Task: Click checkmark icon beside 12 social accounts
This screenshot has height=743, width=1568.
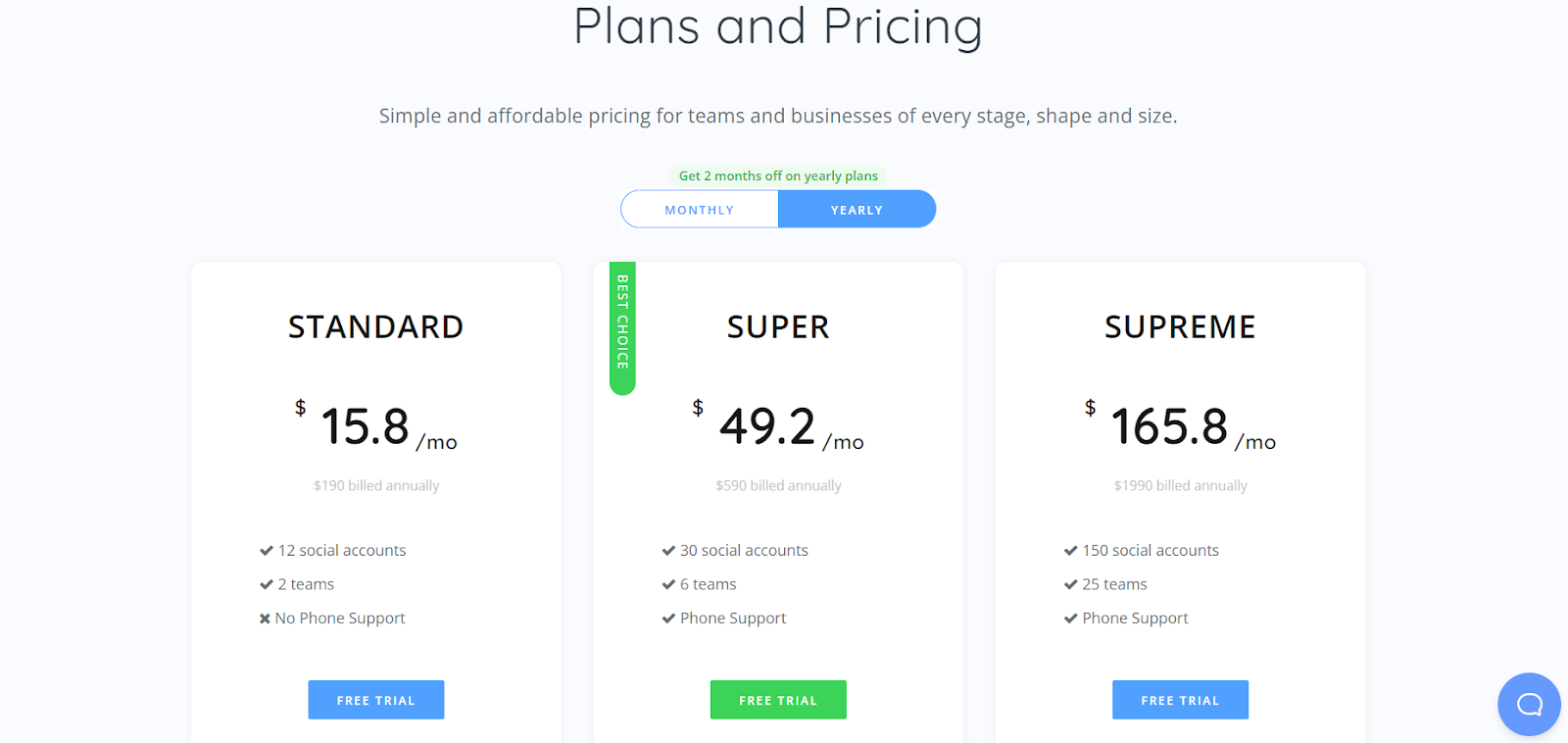Action: click(x=267, y=551)
